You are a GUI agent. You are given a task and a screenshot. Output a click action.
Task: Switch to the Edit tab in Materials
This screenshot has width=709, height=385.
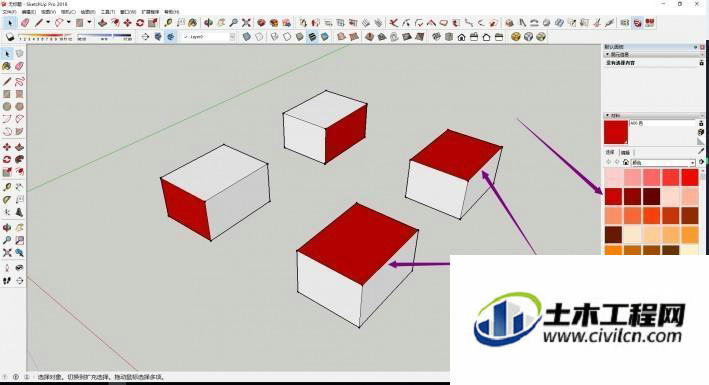click(x=626, y=152)
